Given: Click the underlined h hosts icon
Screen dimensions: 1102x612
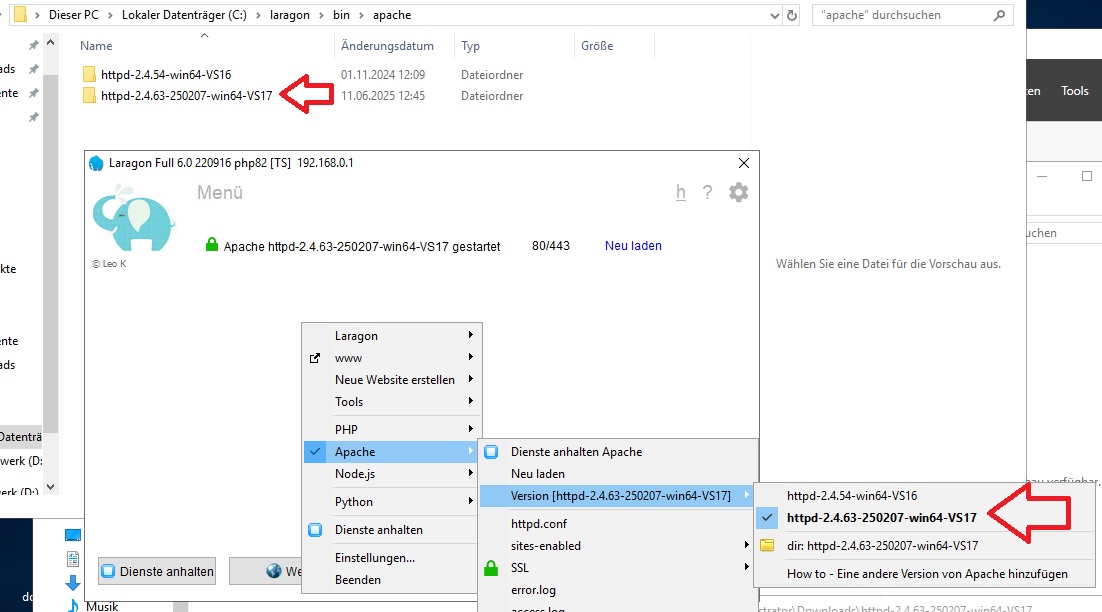Looking at the screenshot, I should pos(680,193).
